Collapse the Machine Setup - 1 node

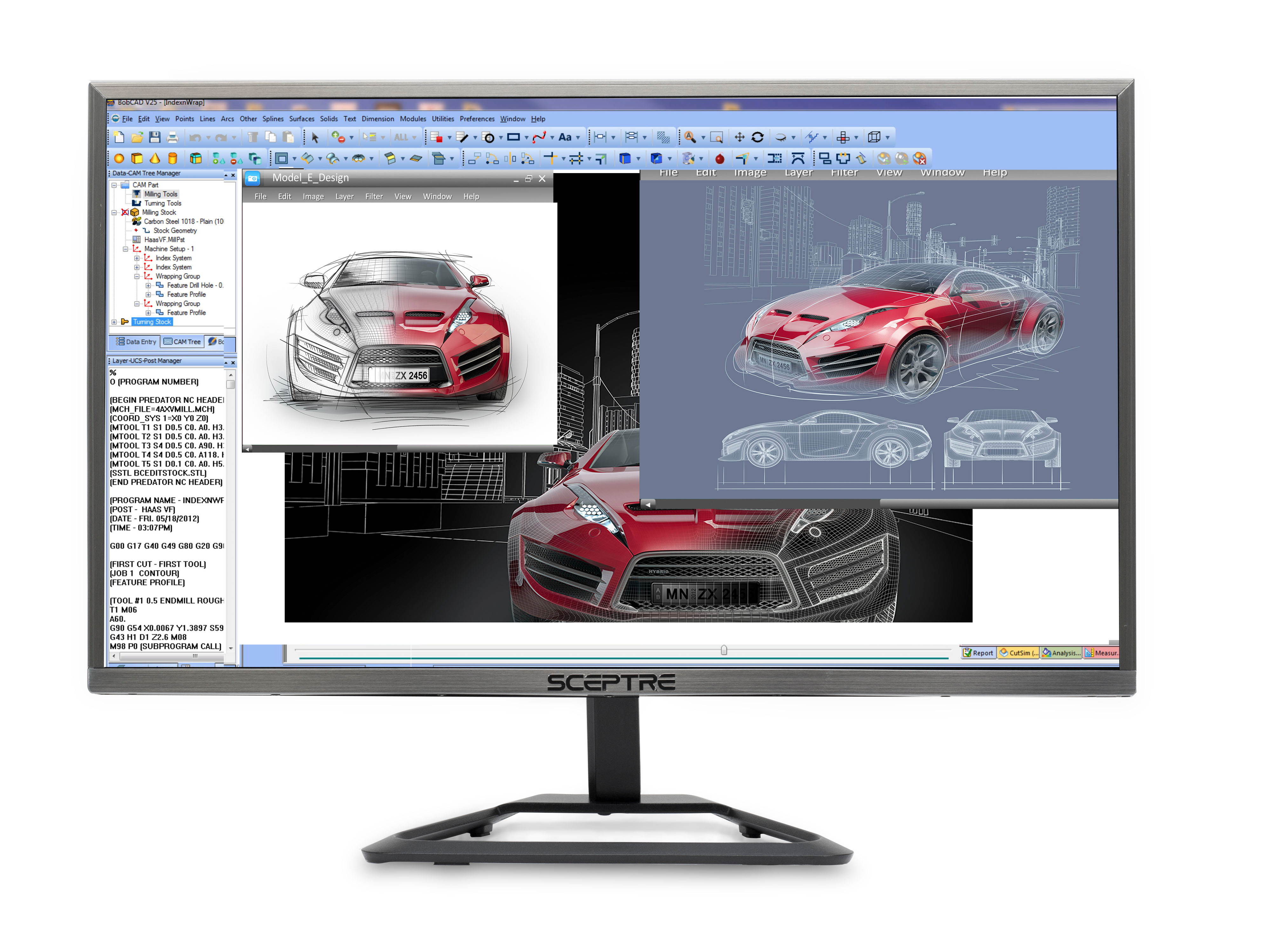coord(125,249)
